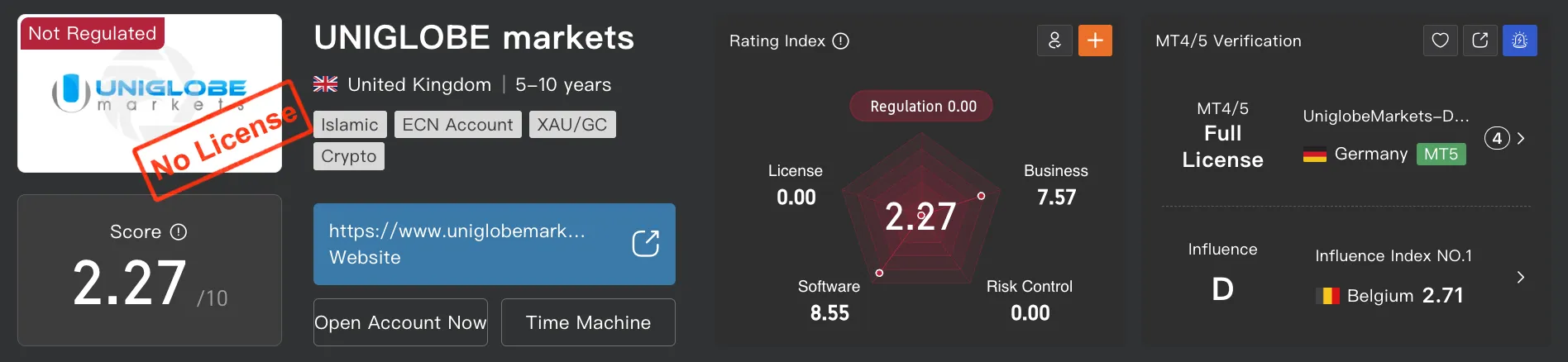Image resolution: width=1568 pixels, height=362 pixels.
Task: Click the UNIGLOBE markets logo thumbnail
Action: point(150,93)
